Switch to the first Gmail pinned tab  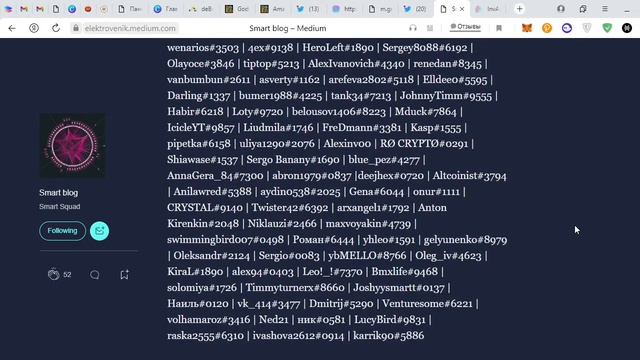[24, 9]
